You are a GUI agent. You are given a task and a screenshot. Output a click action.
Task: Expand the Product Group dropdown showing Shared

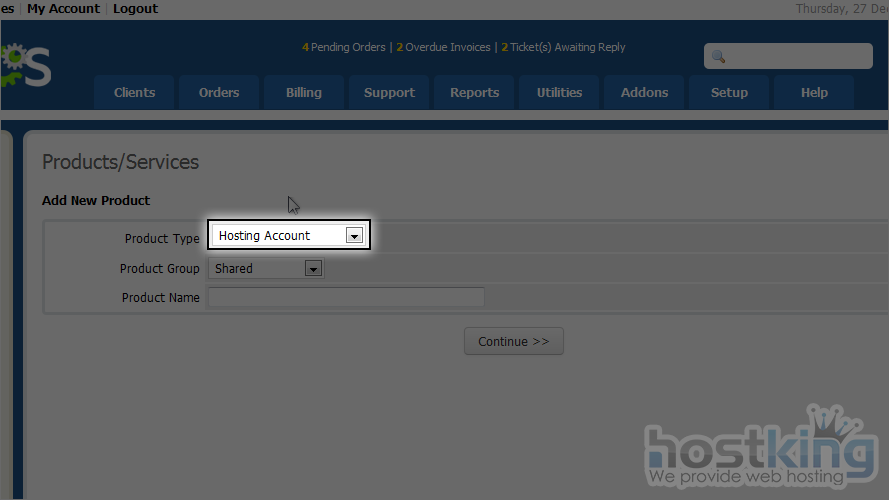266,269
